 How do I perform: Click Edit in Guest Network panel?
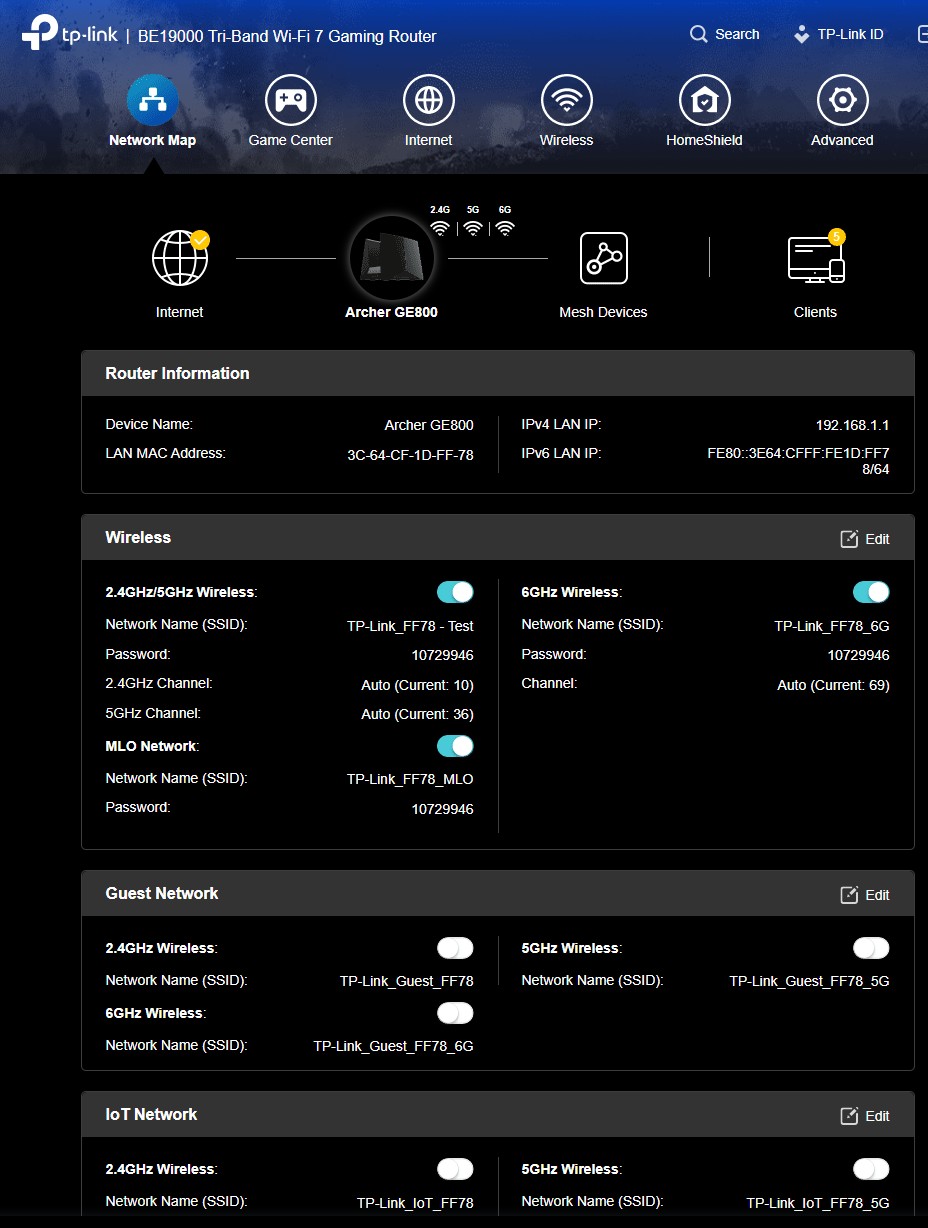click(x=865, y=895)
